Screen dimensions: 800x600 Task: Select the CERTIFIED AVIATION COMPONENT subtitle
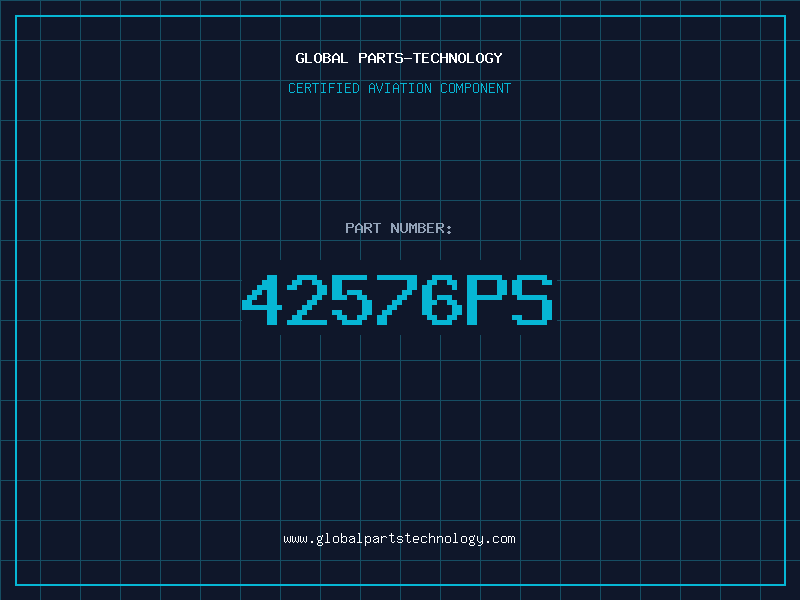399,88
